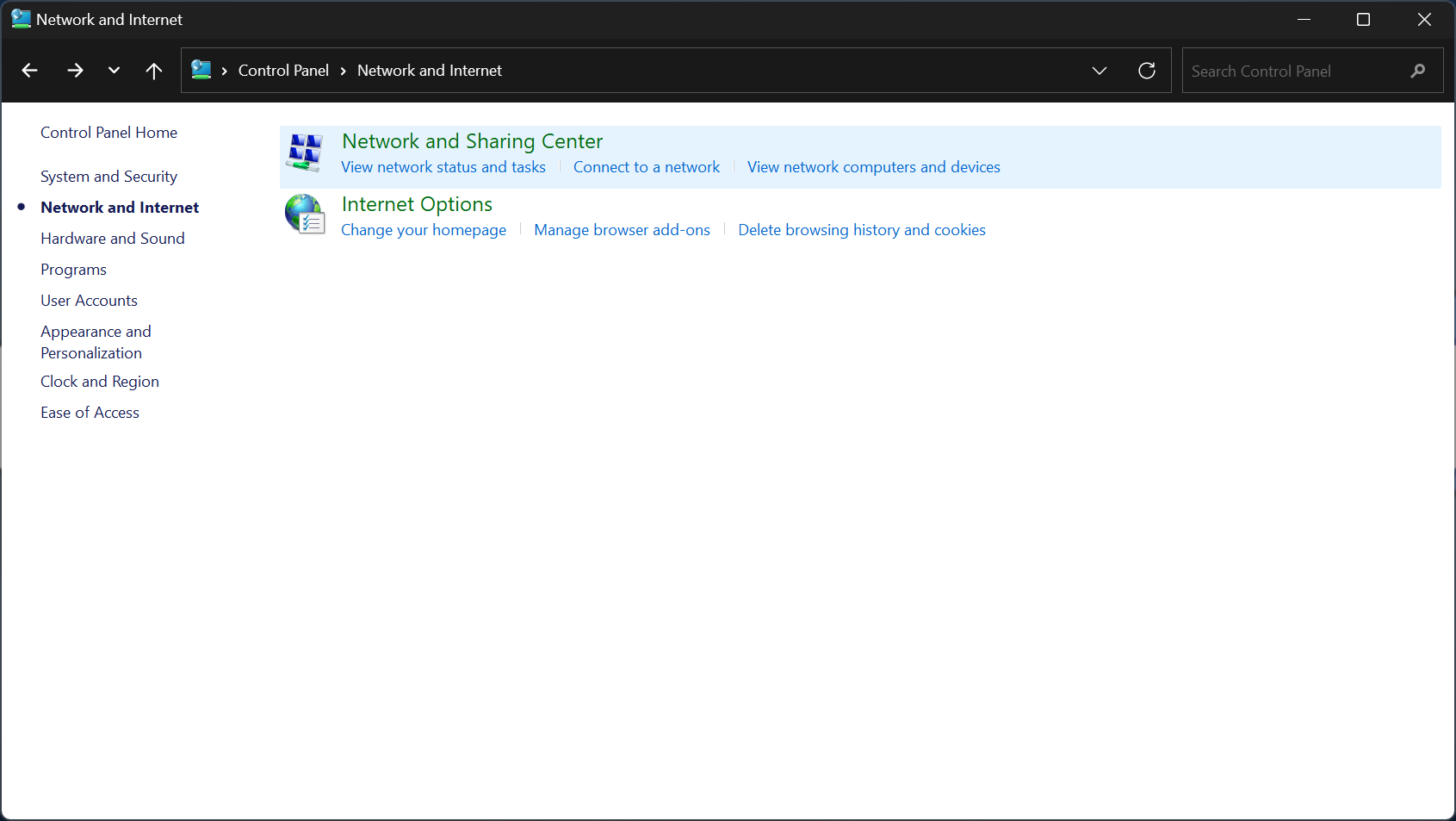Click Change your homepage
The height and width of the screenshot is (821, 1456).
point(424,230)
